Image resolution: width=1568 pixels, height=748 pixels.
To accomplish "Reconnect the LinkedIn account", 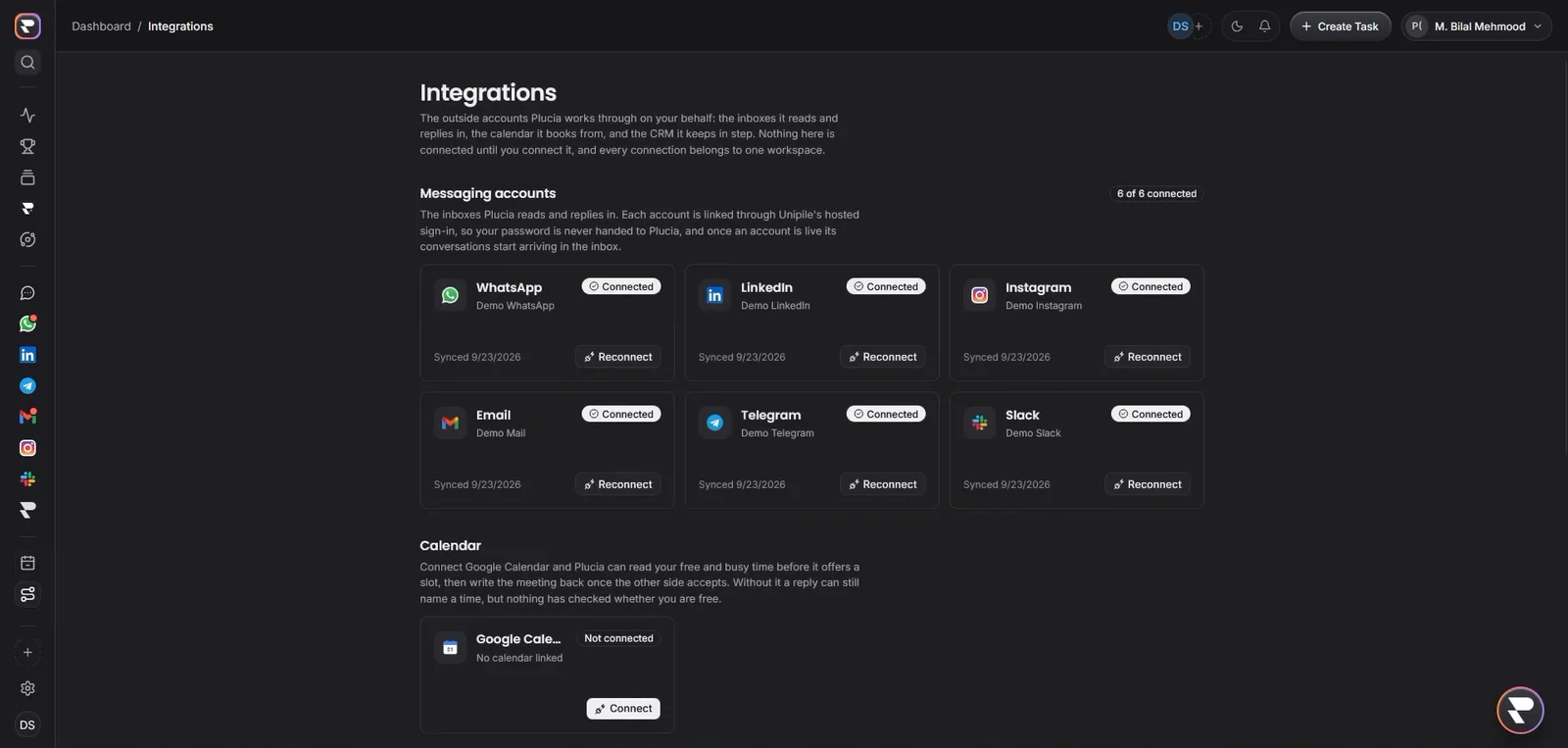I will pyautogui.click(x=882, y=357).
